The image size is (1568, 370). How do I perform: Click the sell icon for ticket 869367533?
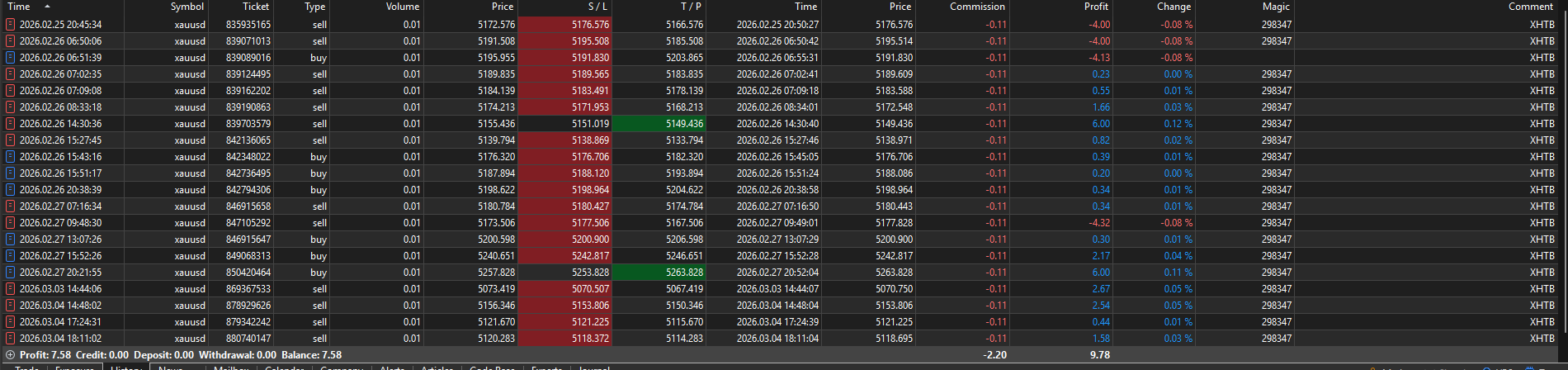(11, 289)
